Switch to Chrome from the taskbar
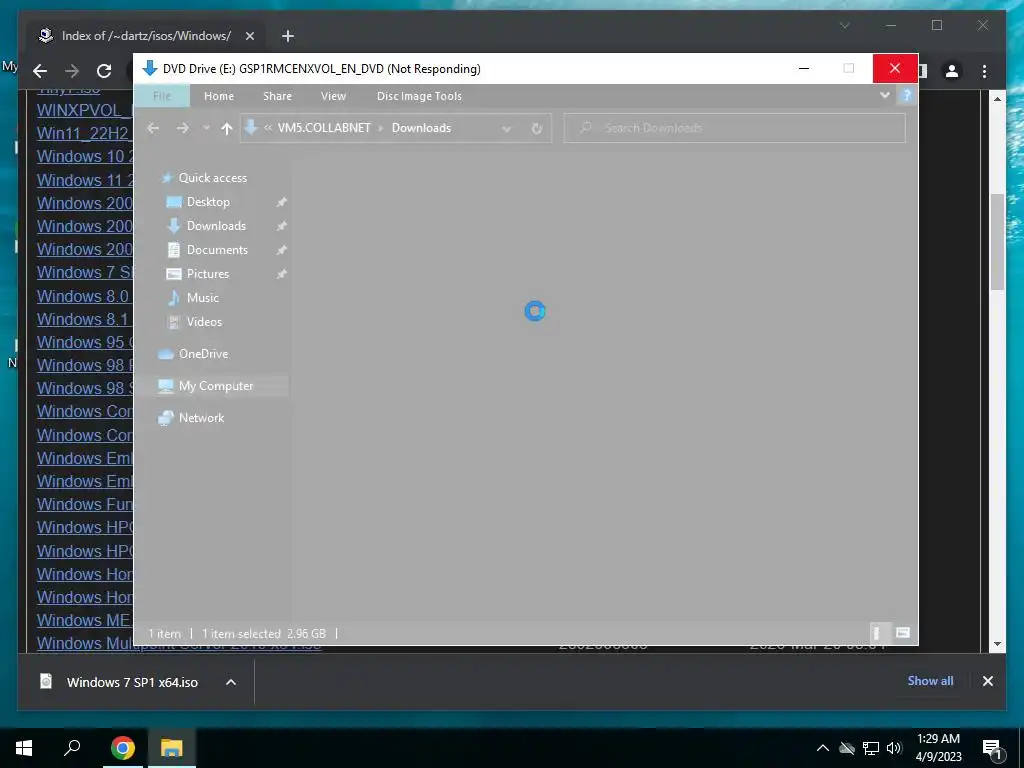Viewport: 1024px width, 768px height. (123, 748)
